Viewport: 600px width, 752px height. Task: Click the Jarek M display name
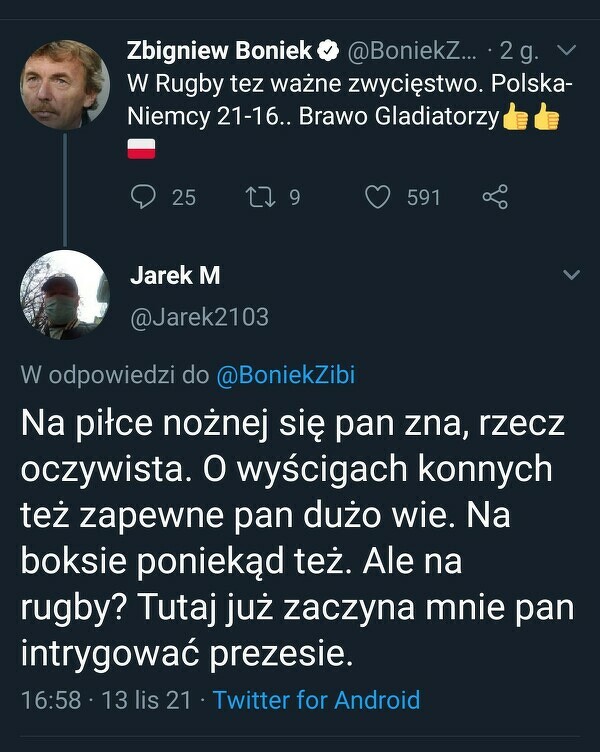coord(175,275)
